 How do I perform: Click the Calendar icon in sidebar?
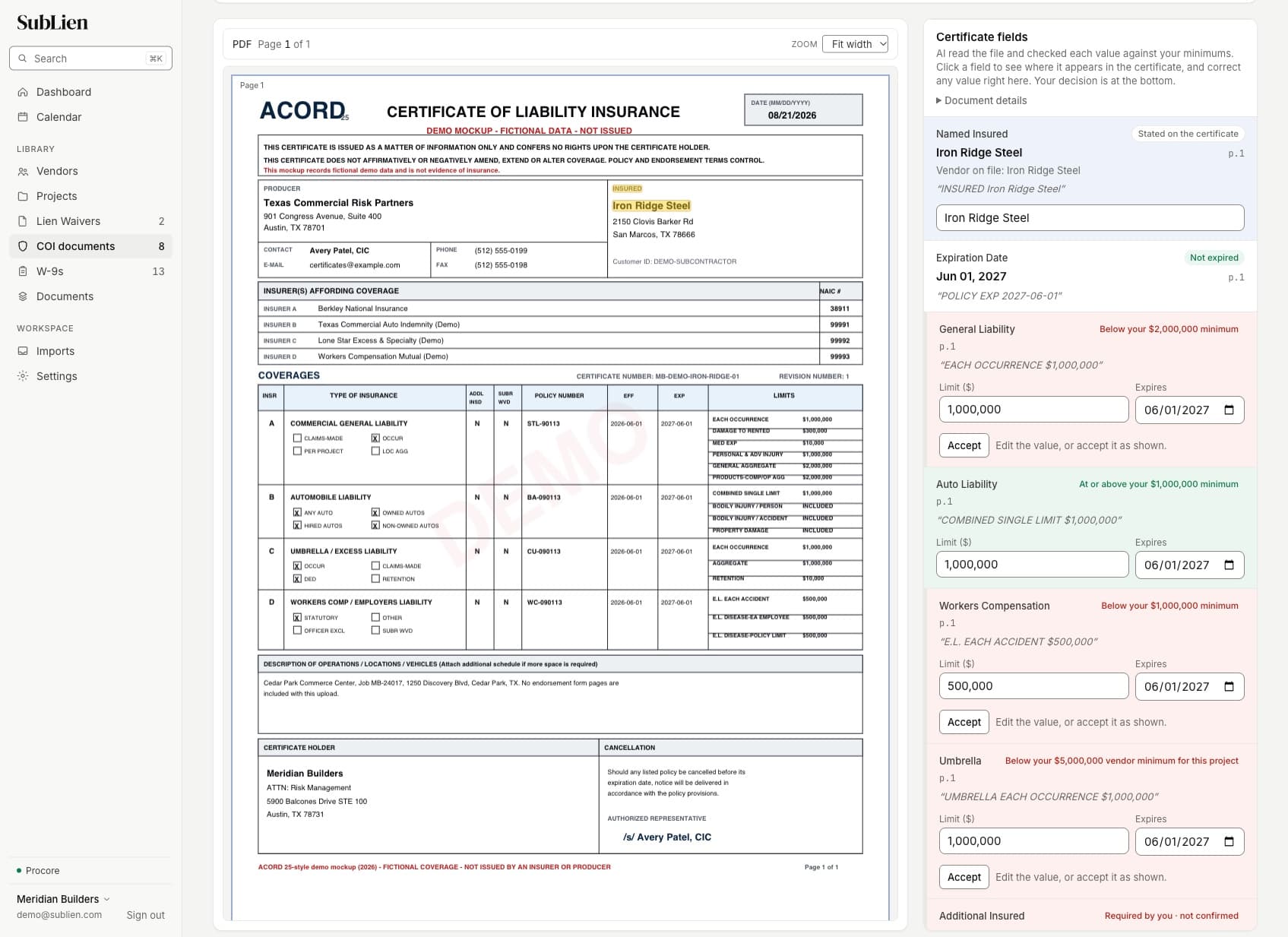[23, 117]
